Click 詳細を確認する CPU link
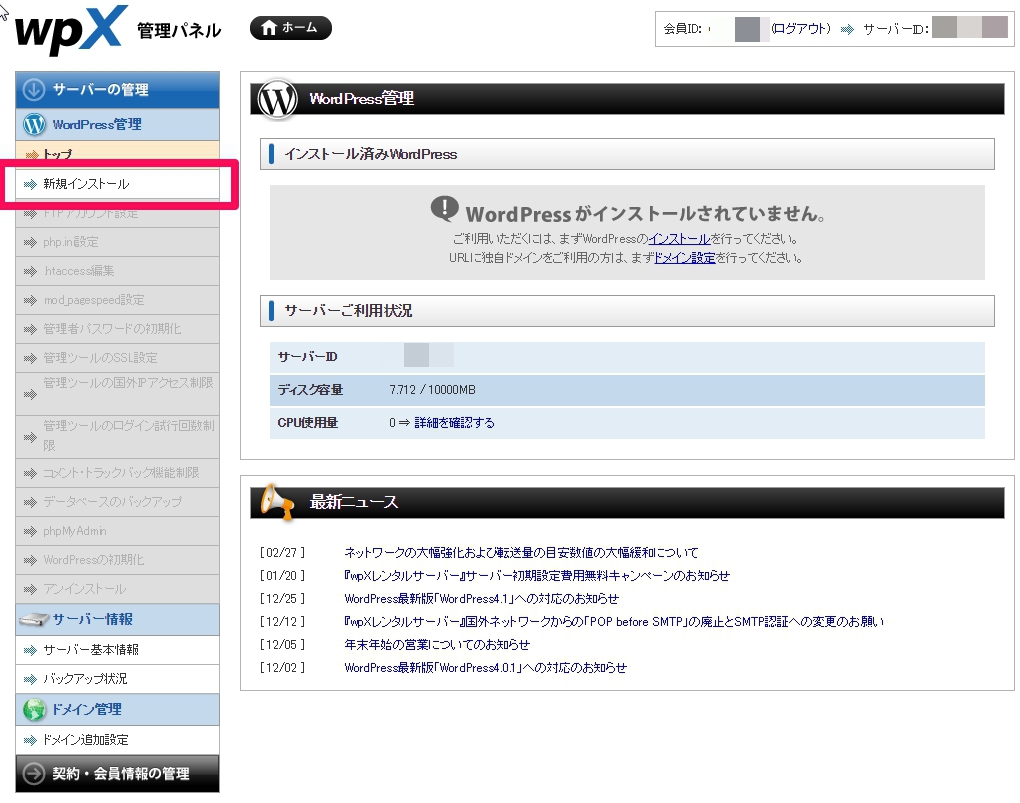 [x=454, y=423]
